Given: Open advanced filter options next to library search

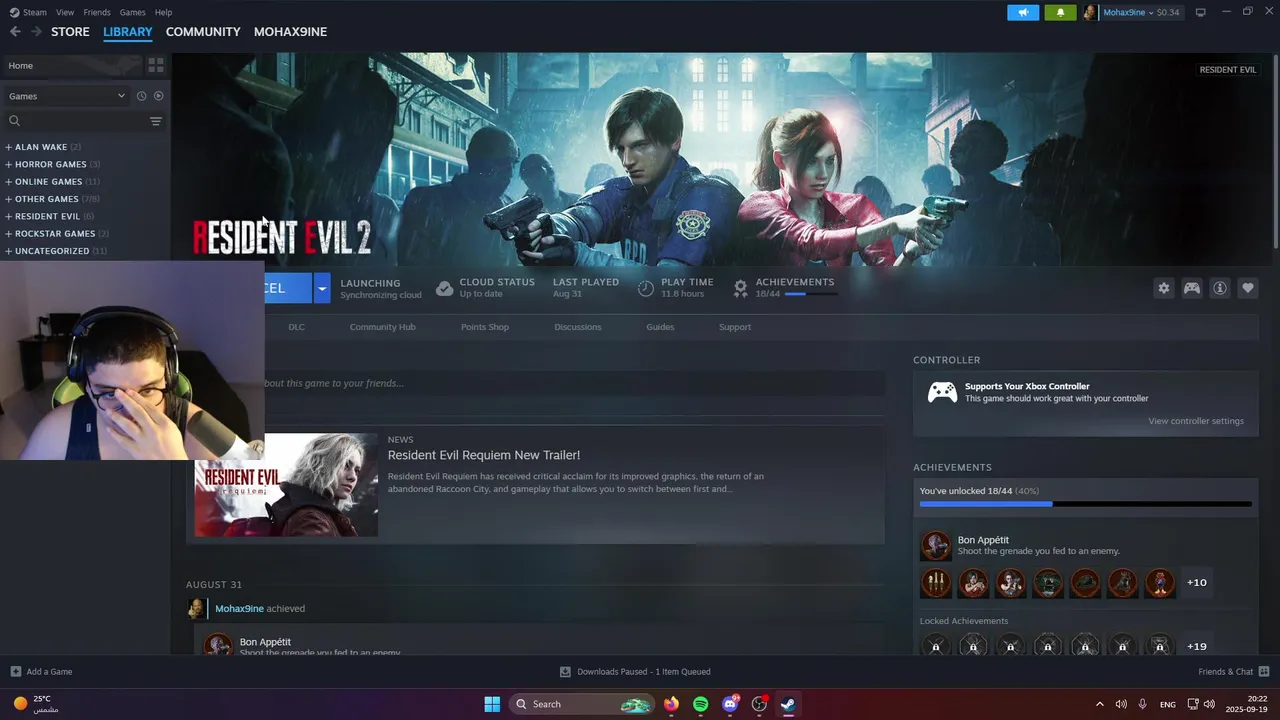Looking at the screenshot, I should coord(156,121).
